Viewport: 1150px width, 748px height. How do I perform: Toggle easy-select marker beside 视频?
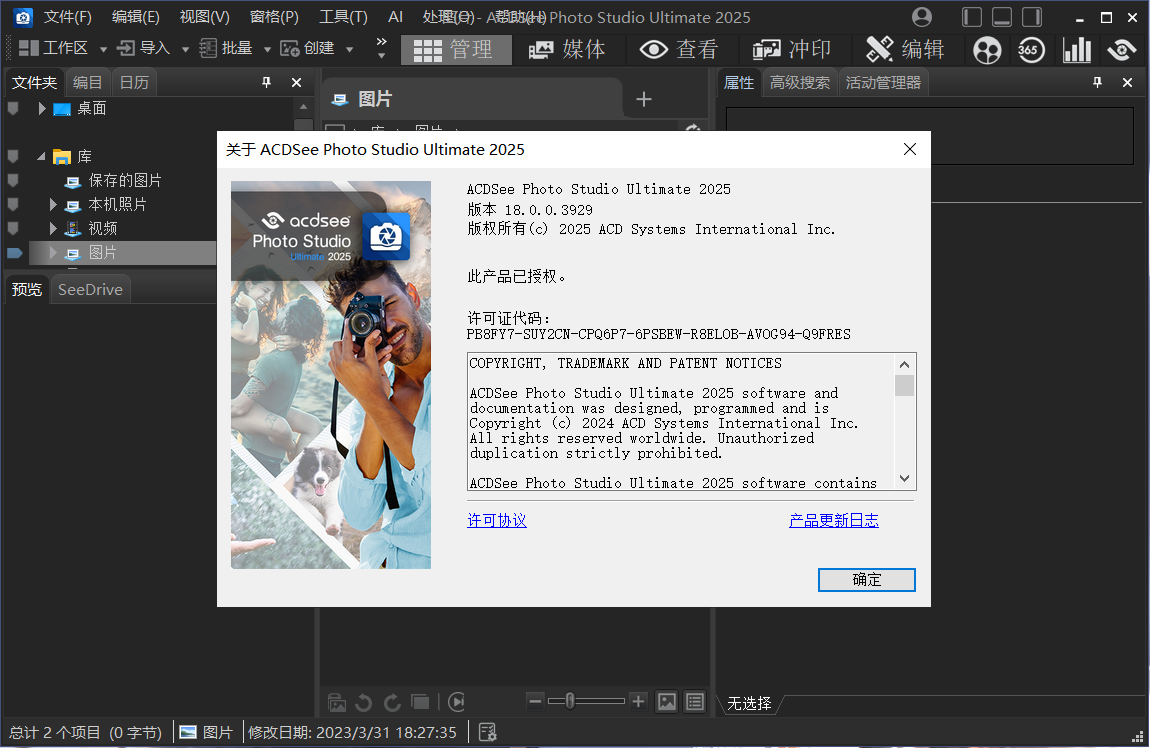[x=13, y=229]
